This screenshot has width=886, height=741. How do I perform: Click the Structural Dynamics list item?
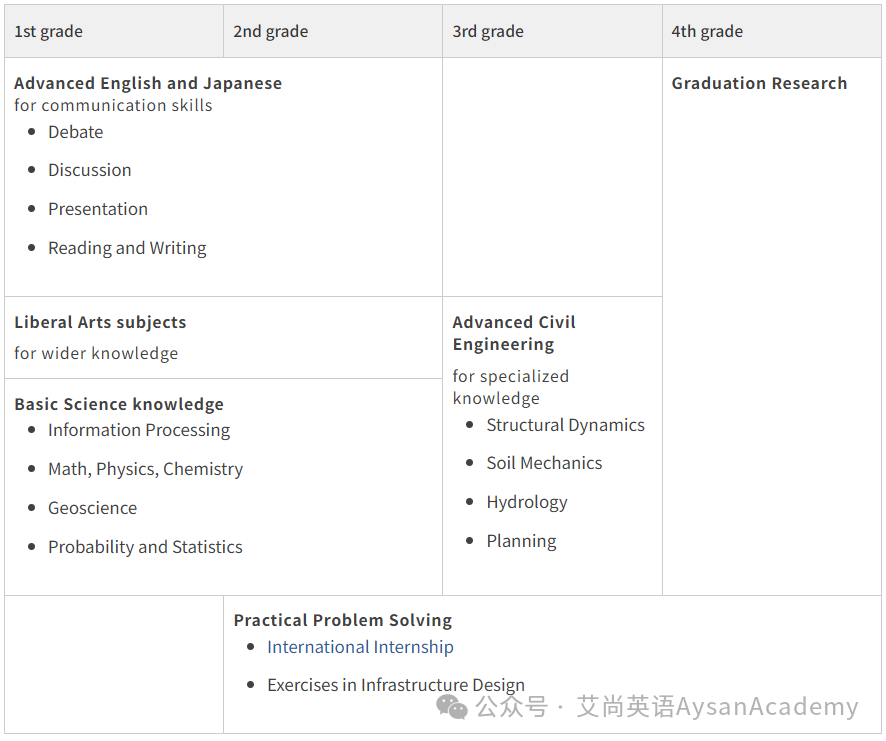566,425
